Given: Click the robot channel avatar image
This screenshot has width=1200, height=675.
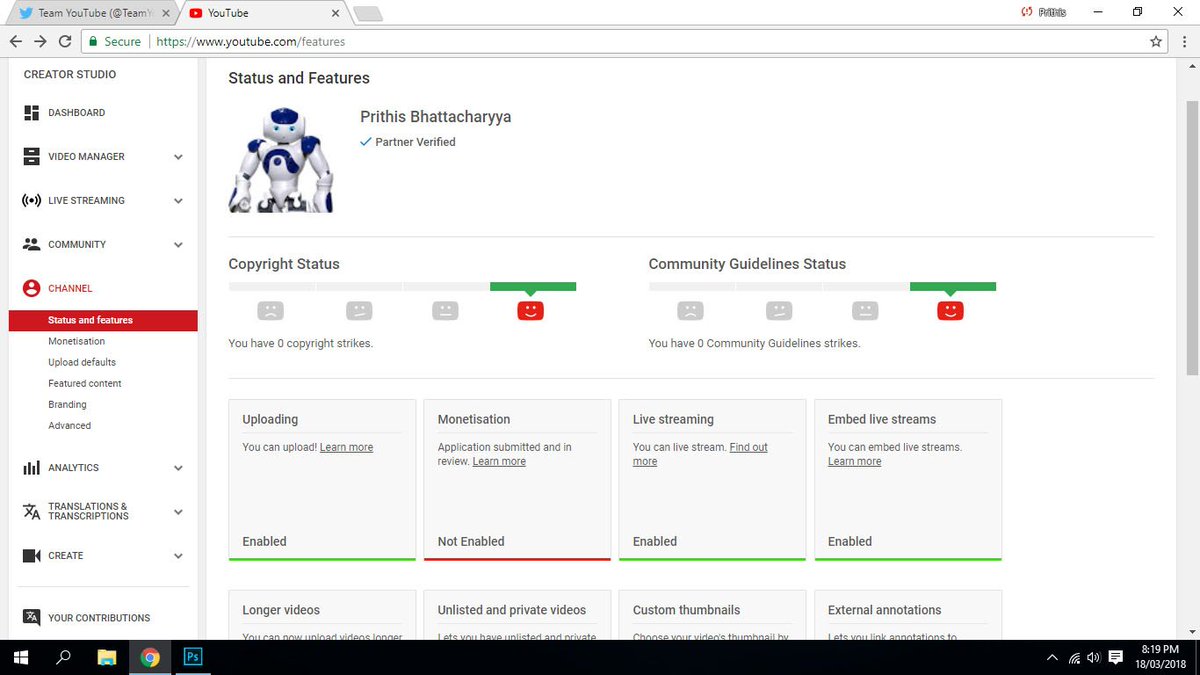Looking at the screenshot, I should click(x=280, y=158).
